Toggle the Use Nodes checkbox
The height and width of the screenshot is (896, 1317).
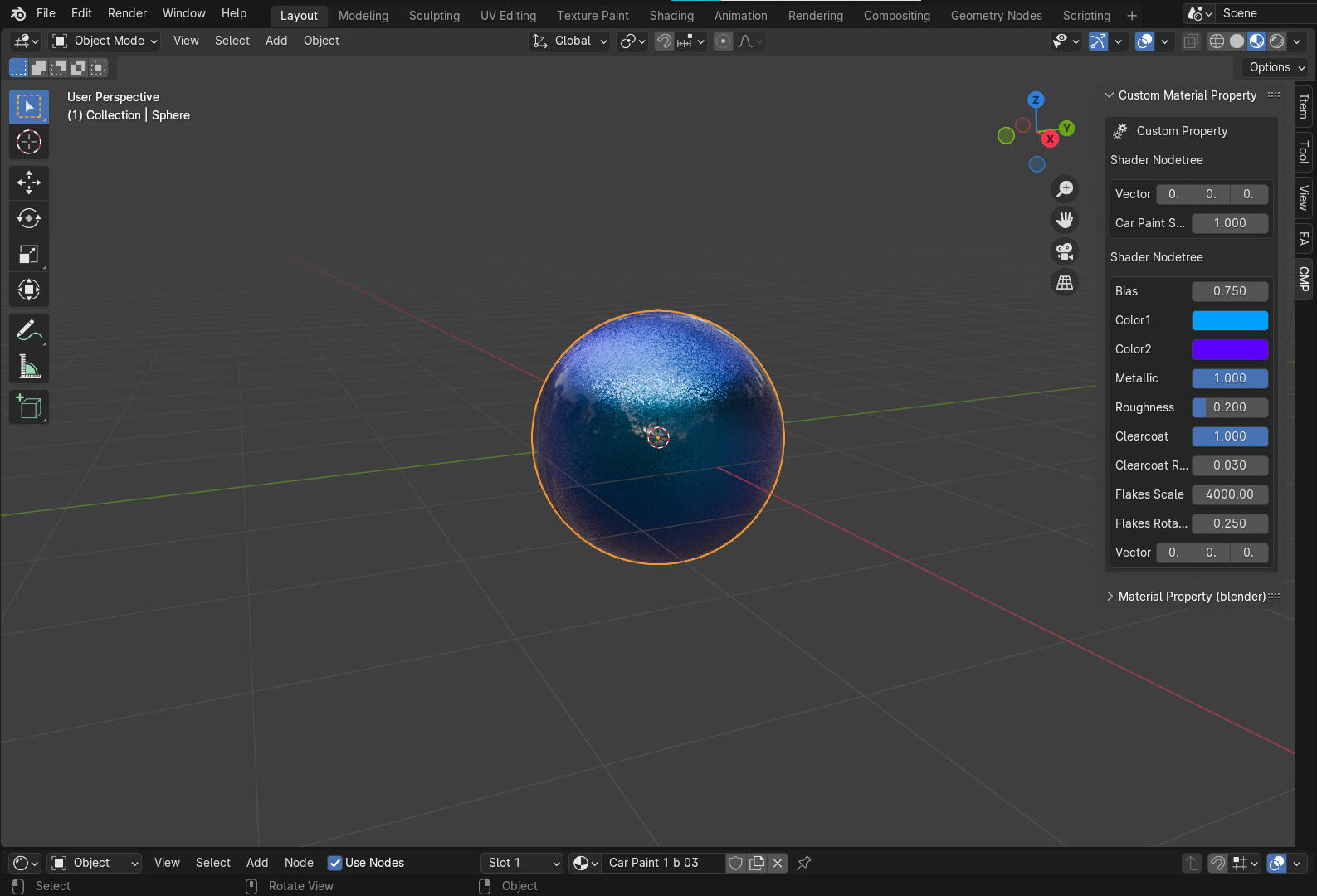[x=335, y=863]
